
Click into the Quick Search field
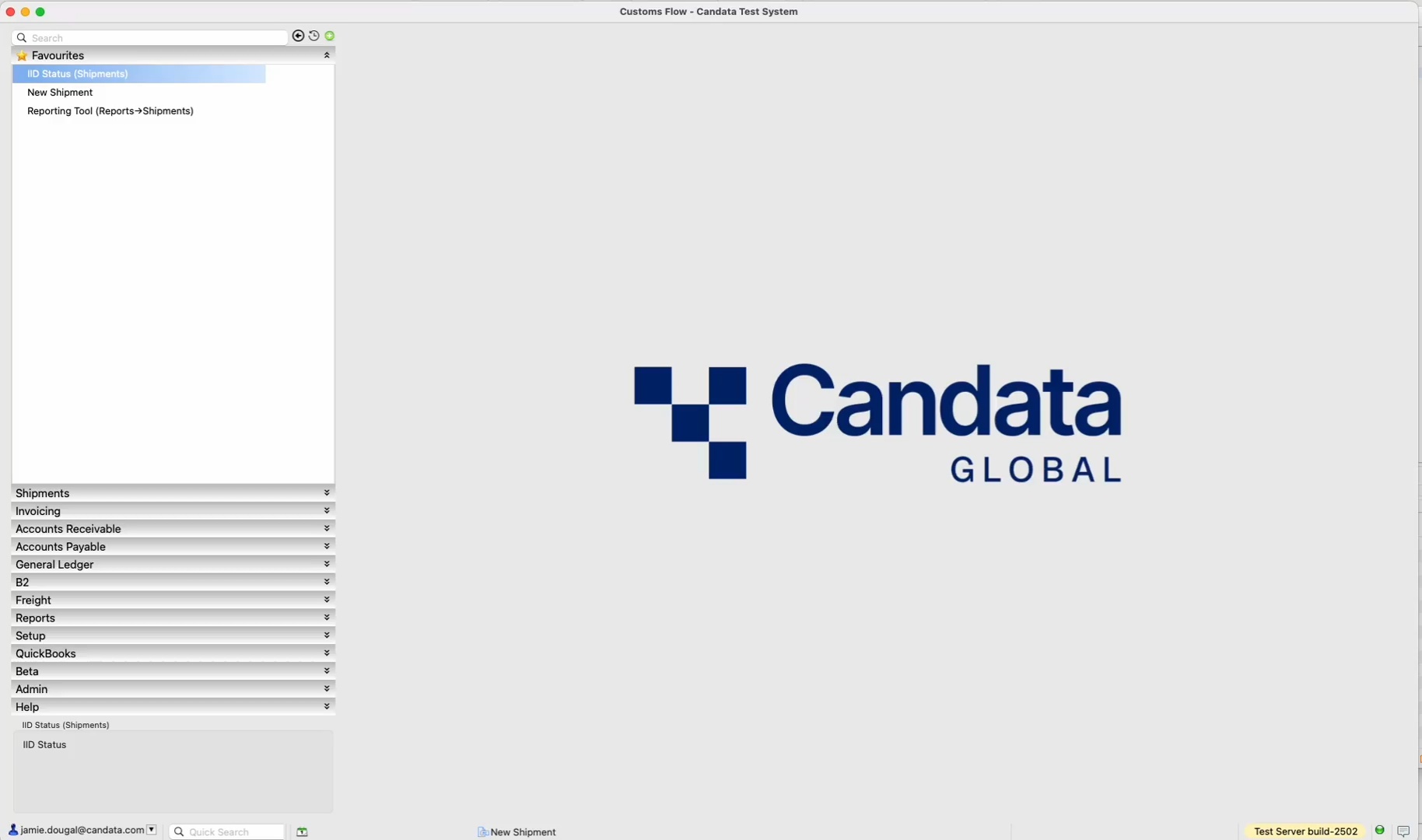pyautogui.click(x=227, y=831)
